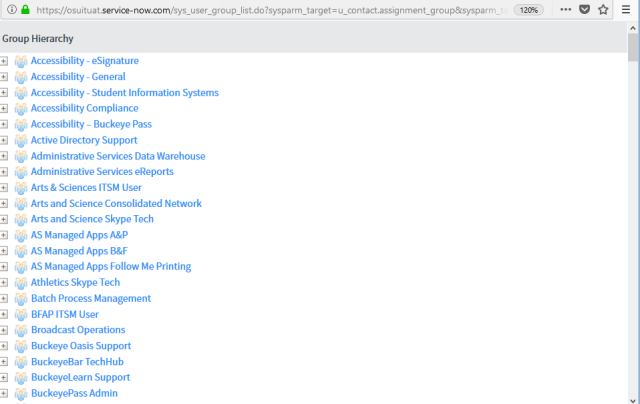This screenshot has width=640, height=404.
Task: Select the Accessibility - General group link
Action: click(x=78, y=77)
